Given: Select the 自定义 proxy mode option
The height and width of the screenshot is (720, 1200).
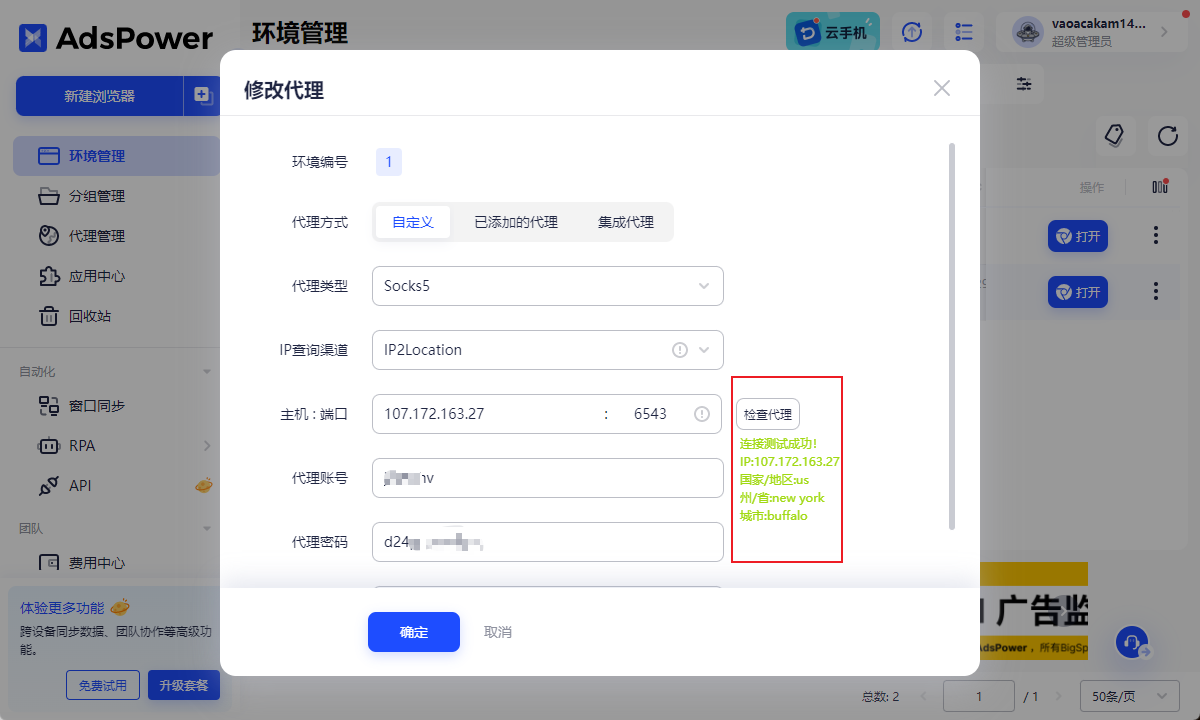Looking at the screenshot, I should pos(413,222).
